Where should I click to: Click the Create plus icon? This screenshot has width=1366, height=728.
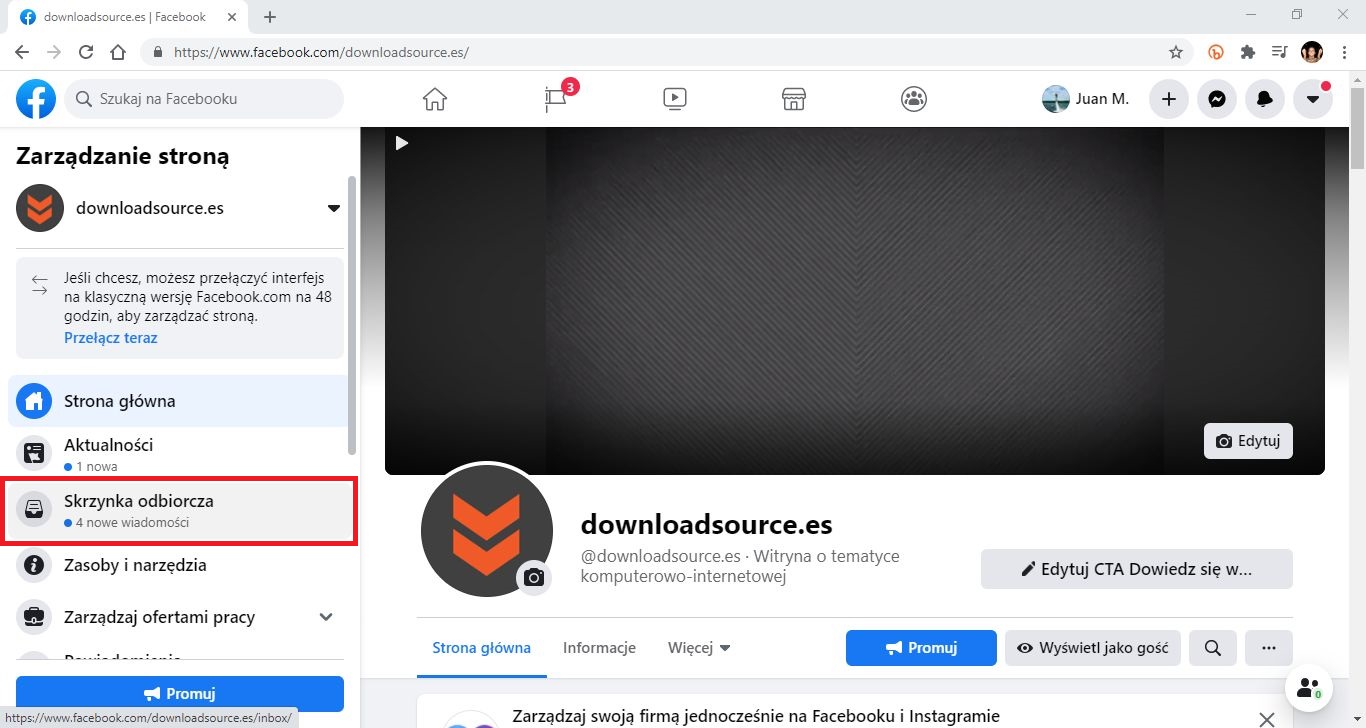point(1168,99)
